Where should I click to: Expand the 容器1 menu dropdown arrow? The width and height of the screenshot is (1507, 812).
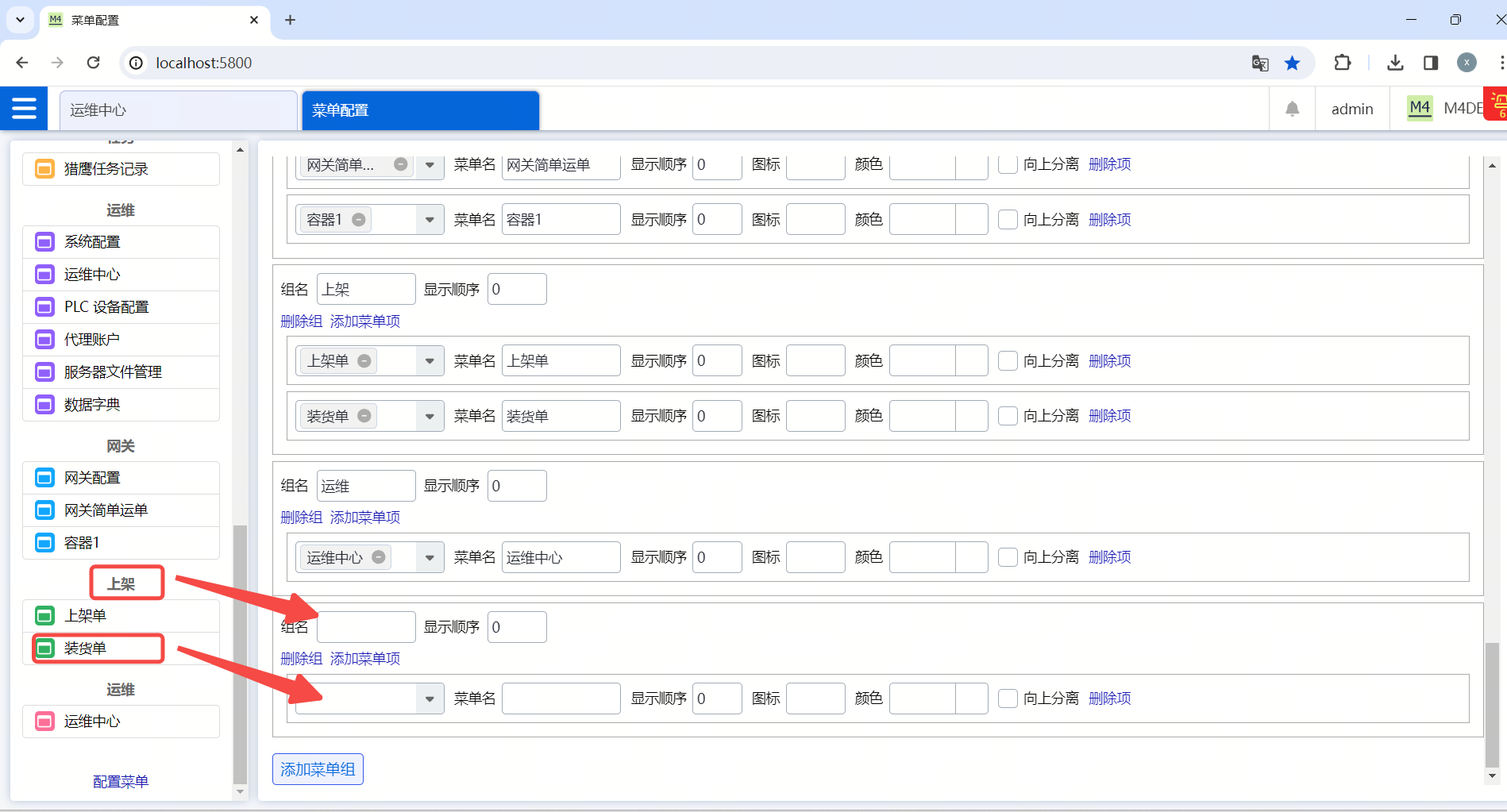pos(430,220)
